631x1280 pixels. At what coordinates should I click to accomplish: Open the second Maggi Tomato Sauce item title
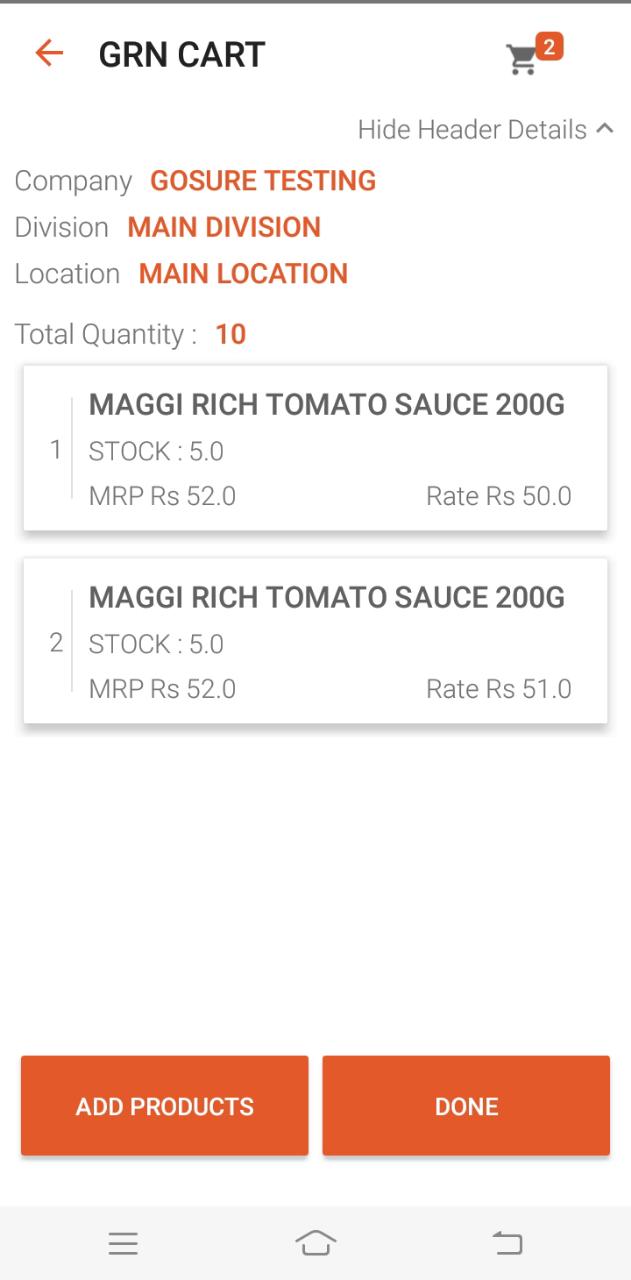coord(326,598)
